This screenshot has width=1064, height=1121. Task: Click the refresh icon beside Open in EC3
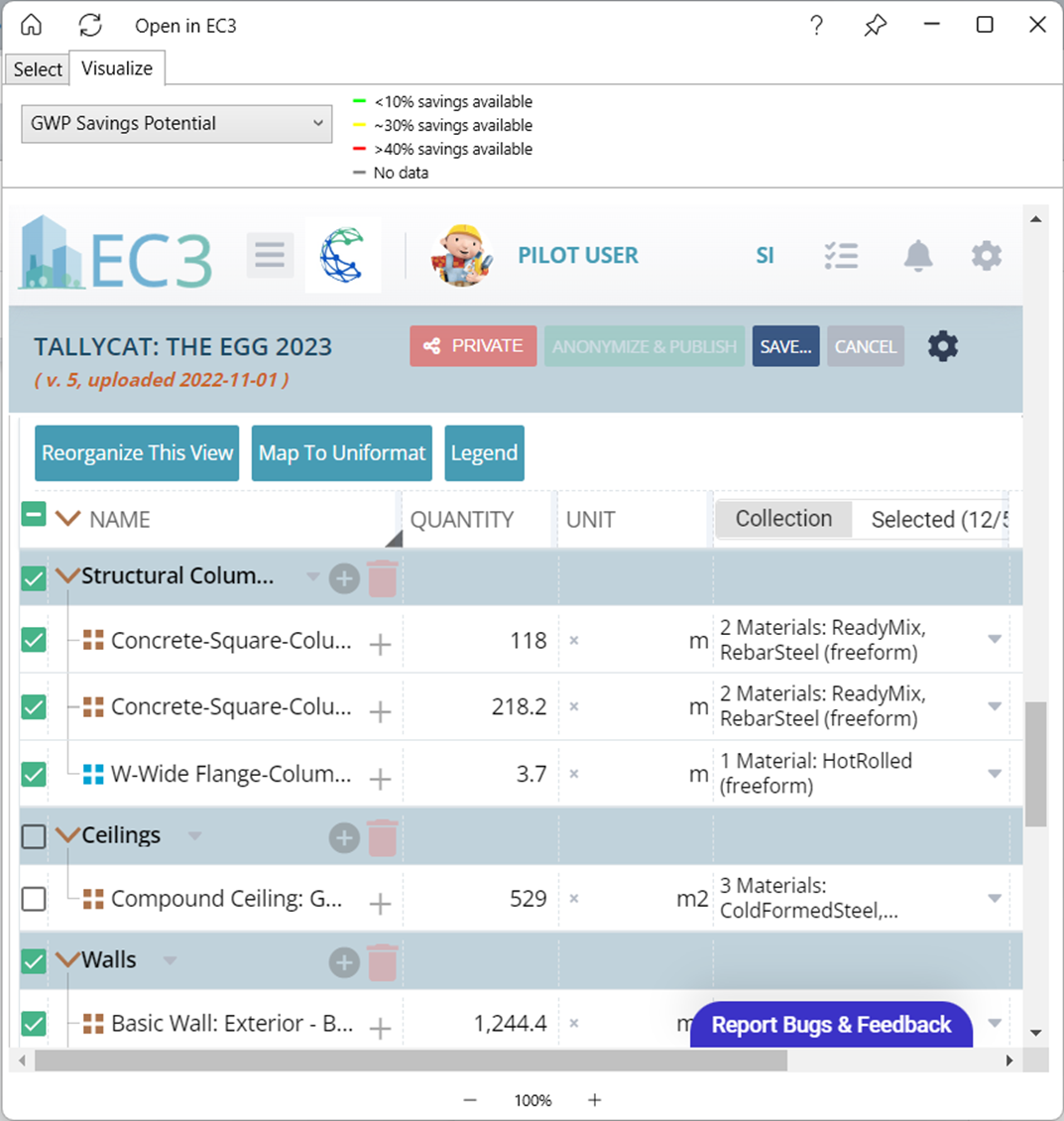point(90,25)
